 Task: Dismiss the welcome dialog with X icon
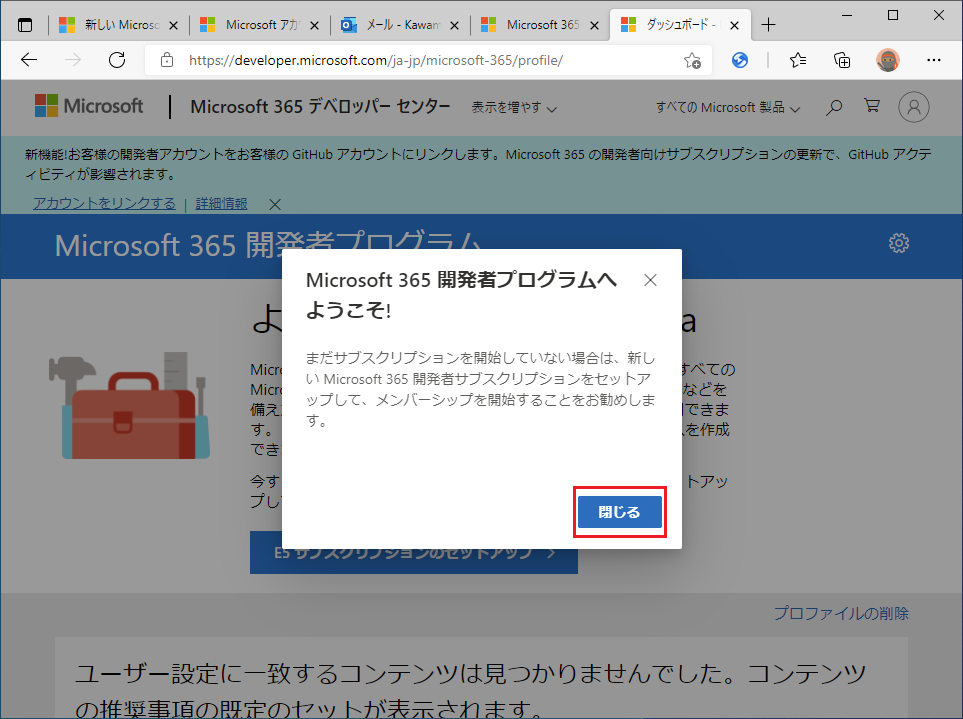click(650, 281)
